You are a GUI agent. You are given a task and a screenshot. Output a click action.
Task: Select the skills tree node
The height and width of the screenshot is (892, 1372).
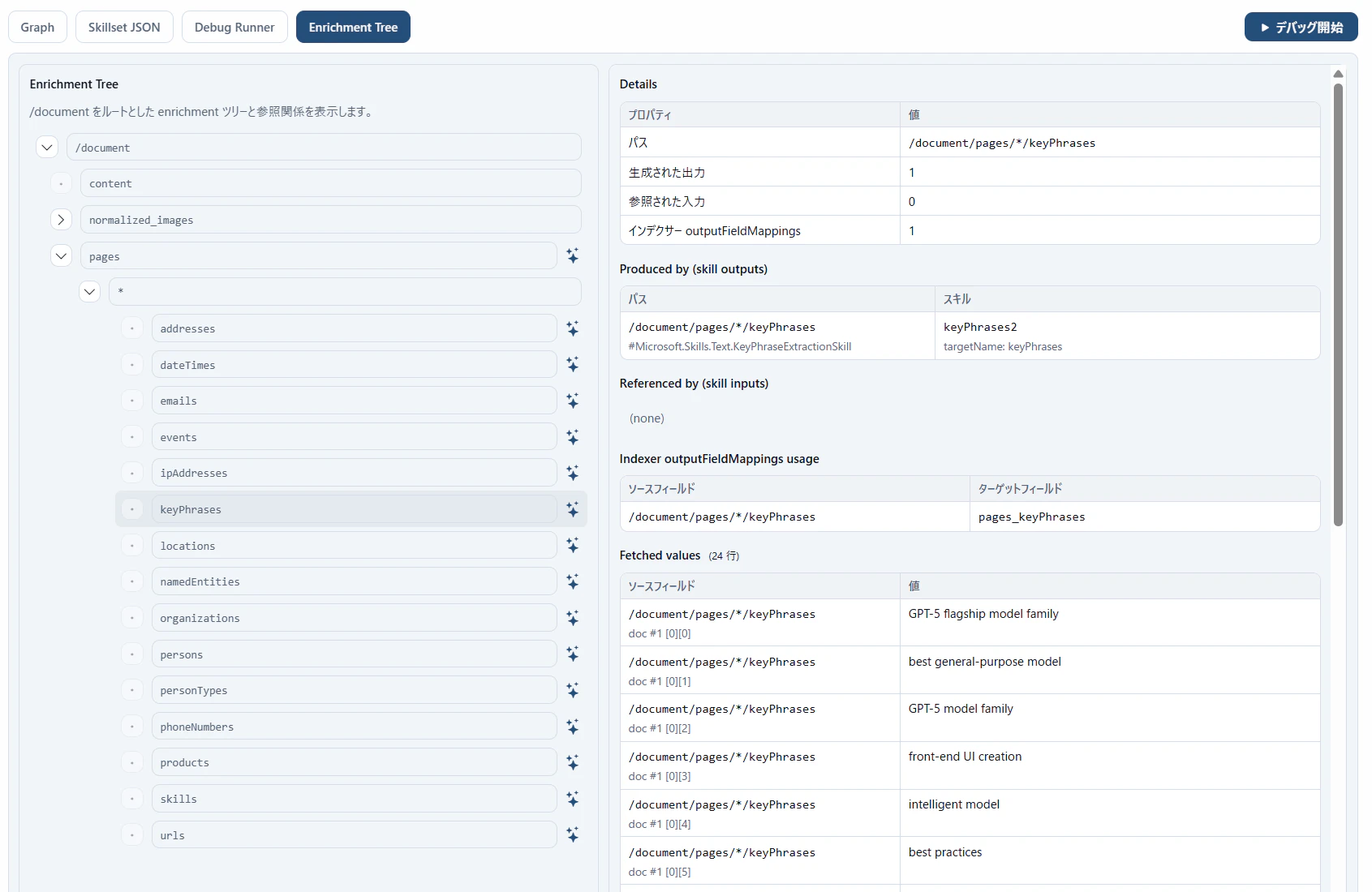pyautogui.click(x=354, y=799)
